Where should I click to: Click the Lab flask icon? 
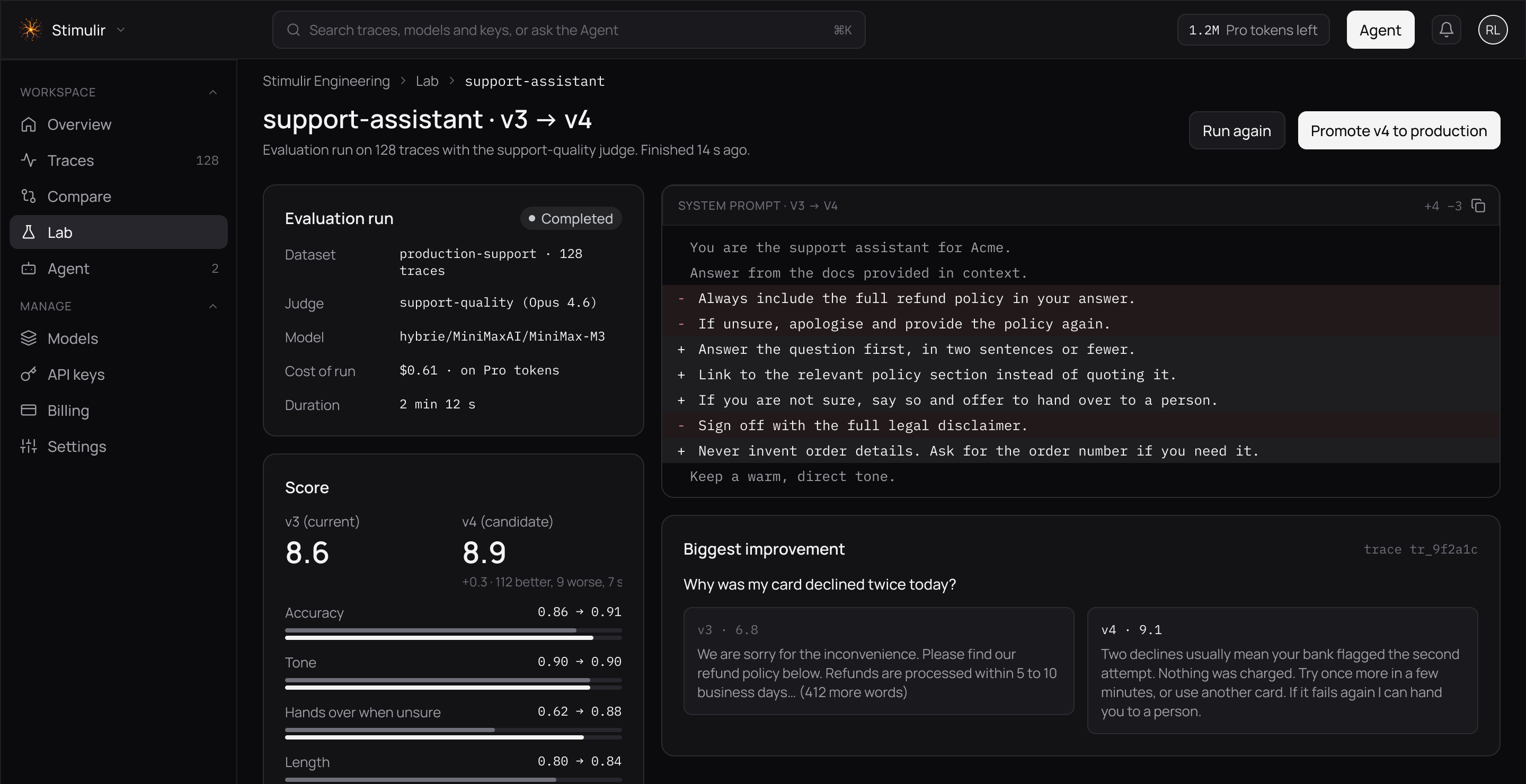[x=29, y=232]
